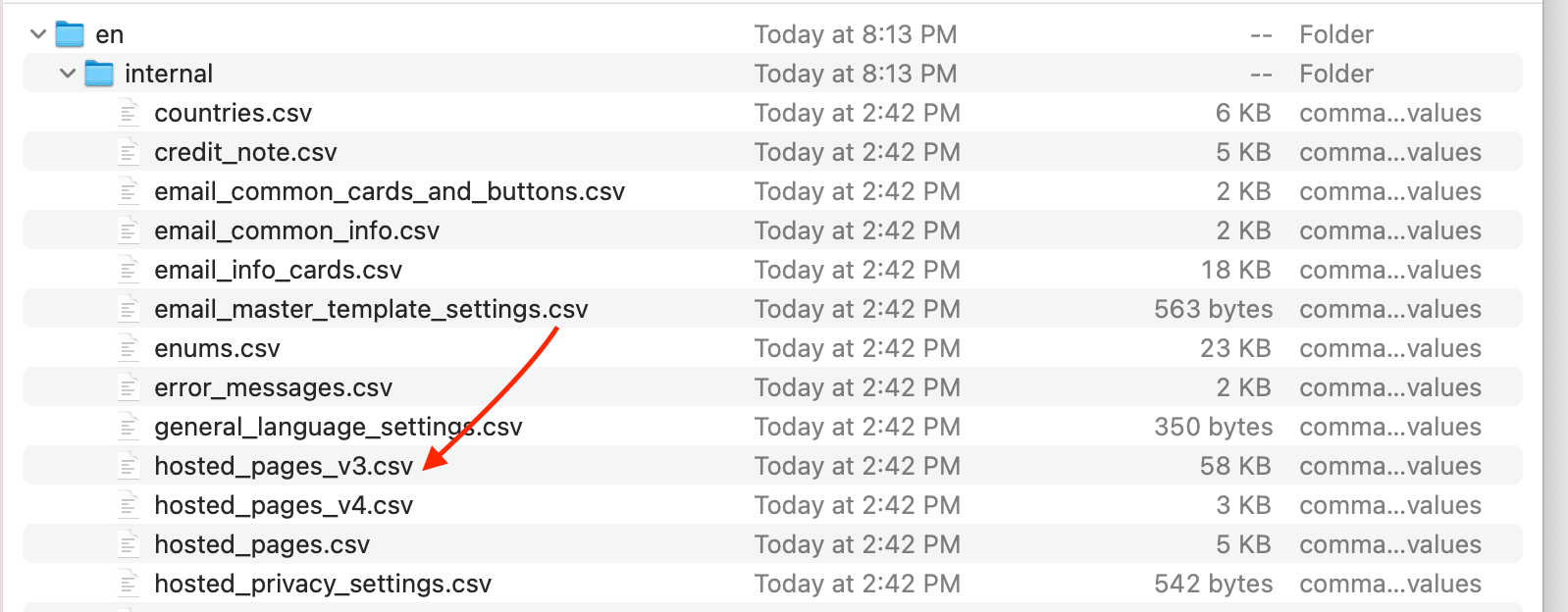Image resolution: width=1568 pixels, height=612 pixels.
Task: Click the error_messages.csv document icon
Action: point(129,387)
